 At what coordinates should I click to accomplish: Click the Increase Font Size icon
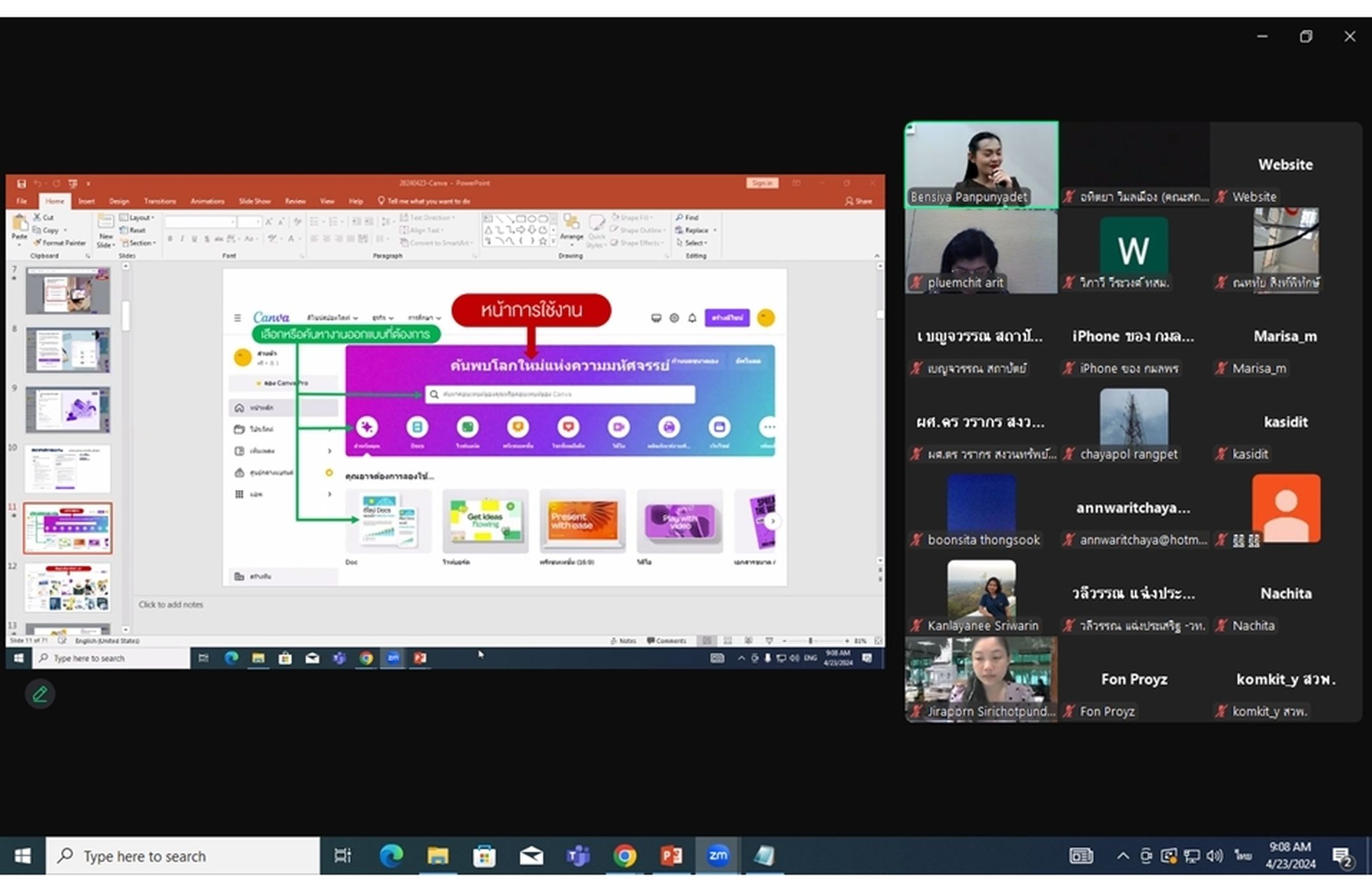click(x=269, y=221)
